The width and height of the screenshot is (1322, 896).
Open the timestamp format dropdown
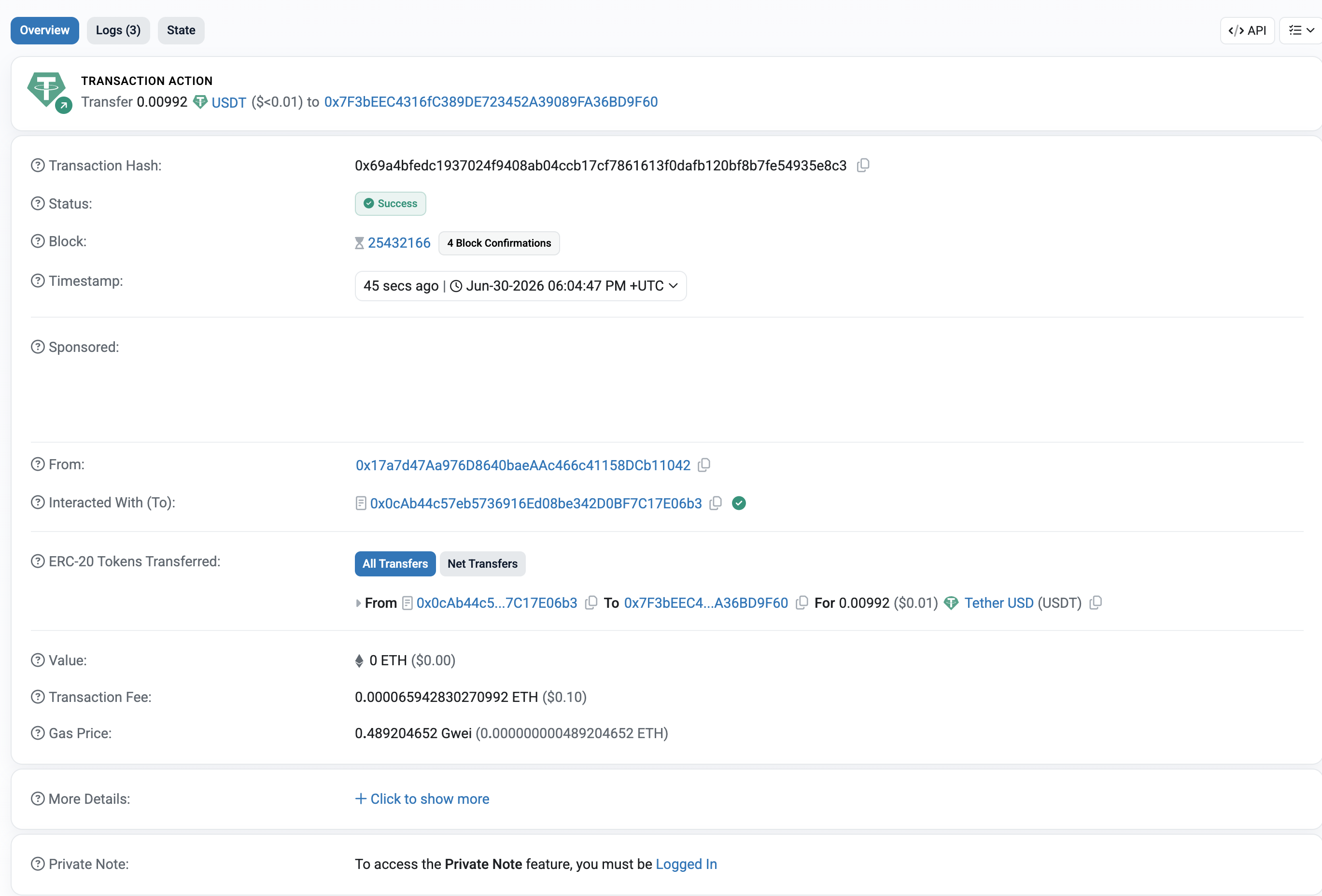[520, 286]
